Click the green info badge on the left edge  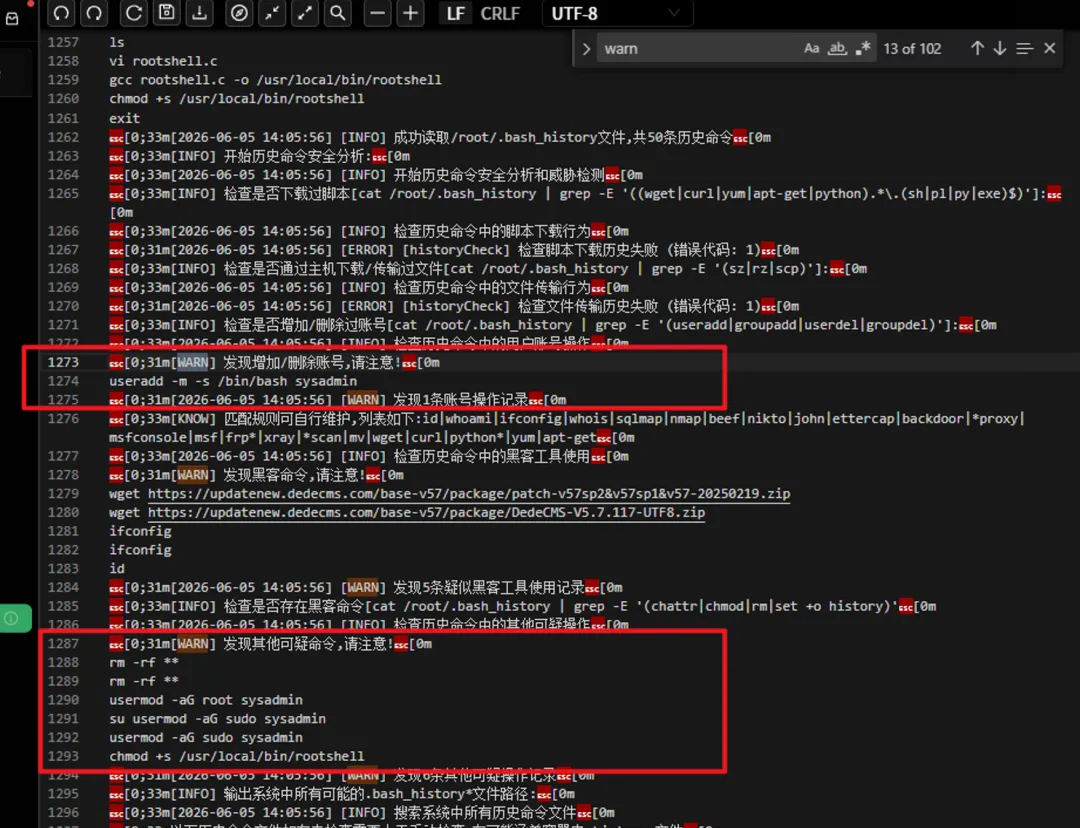coord(14,618)
